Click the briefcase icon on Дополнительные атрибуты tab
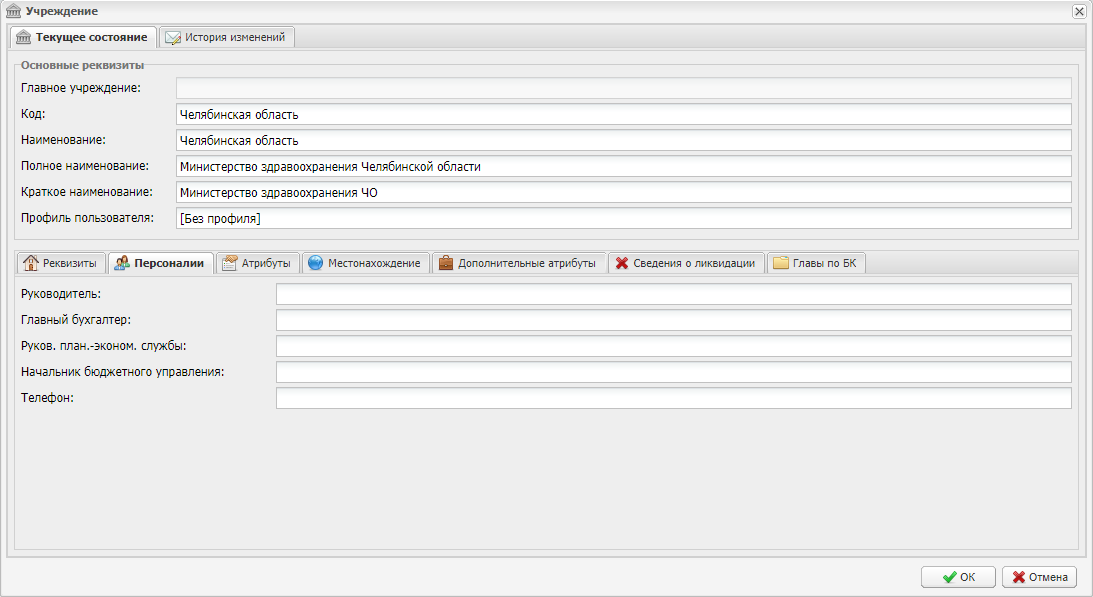Viewport: 1093px width, 597px height. [445, 263]
